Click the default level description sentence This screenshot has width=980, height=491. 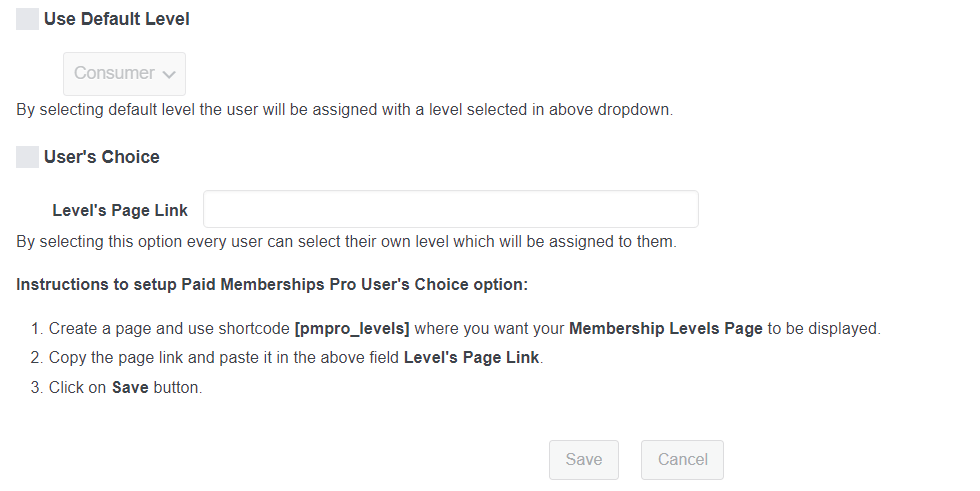[344, 110]
